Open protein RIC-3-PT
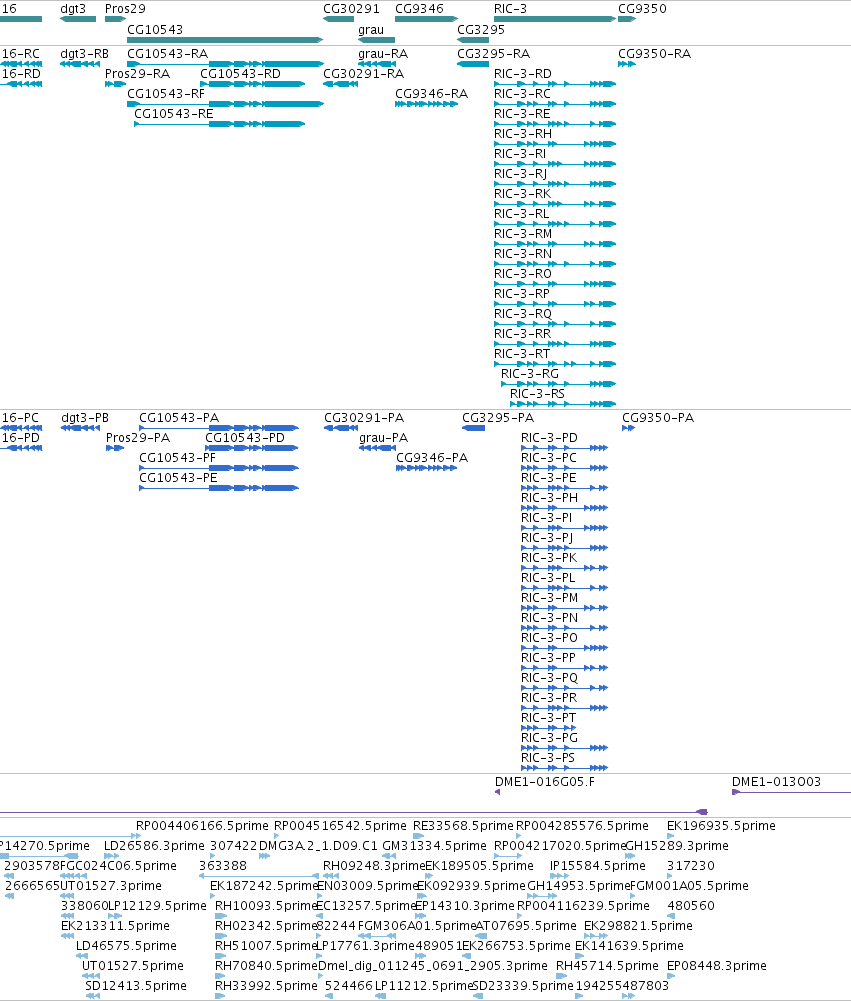This screenshot has width=851, height=1001. point(548,718)
